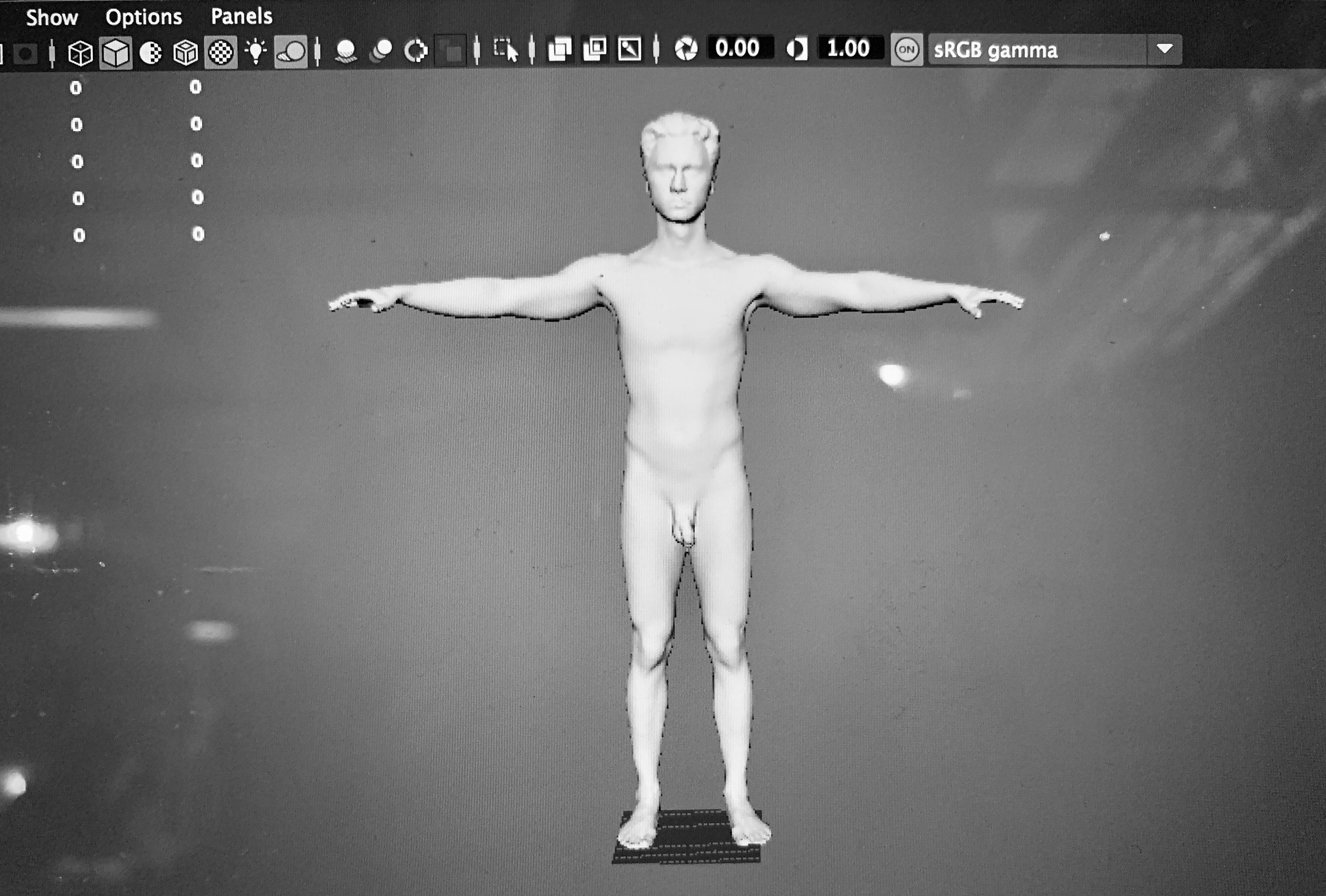Viewport: 1326px width, 896px height.
Task: Toggle Textured checkered sphere icon
Action: (x=221, y=53)
